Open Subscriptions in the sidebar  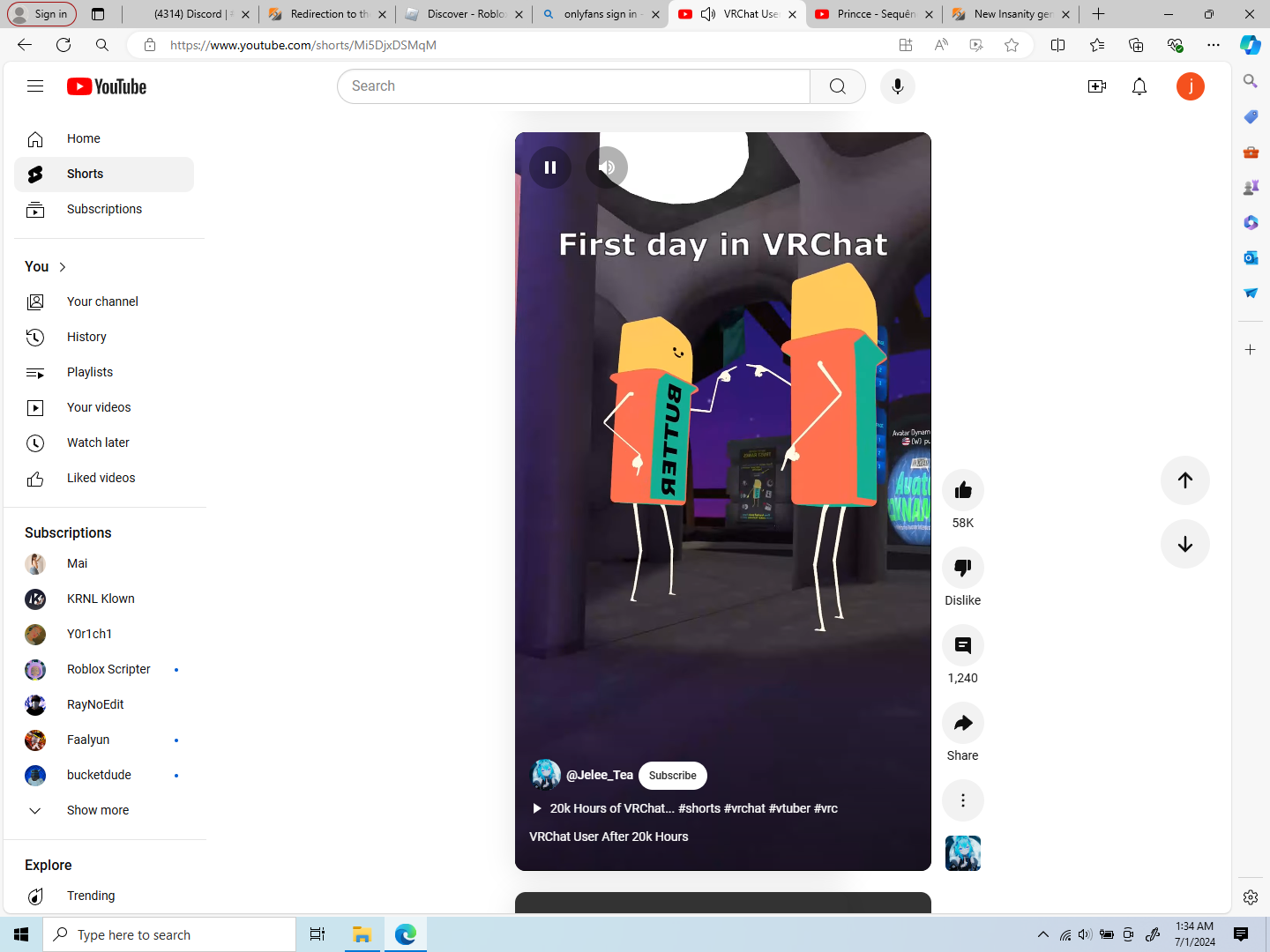[x=104, y=210]
